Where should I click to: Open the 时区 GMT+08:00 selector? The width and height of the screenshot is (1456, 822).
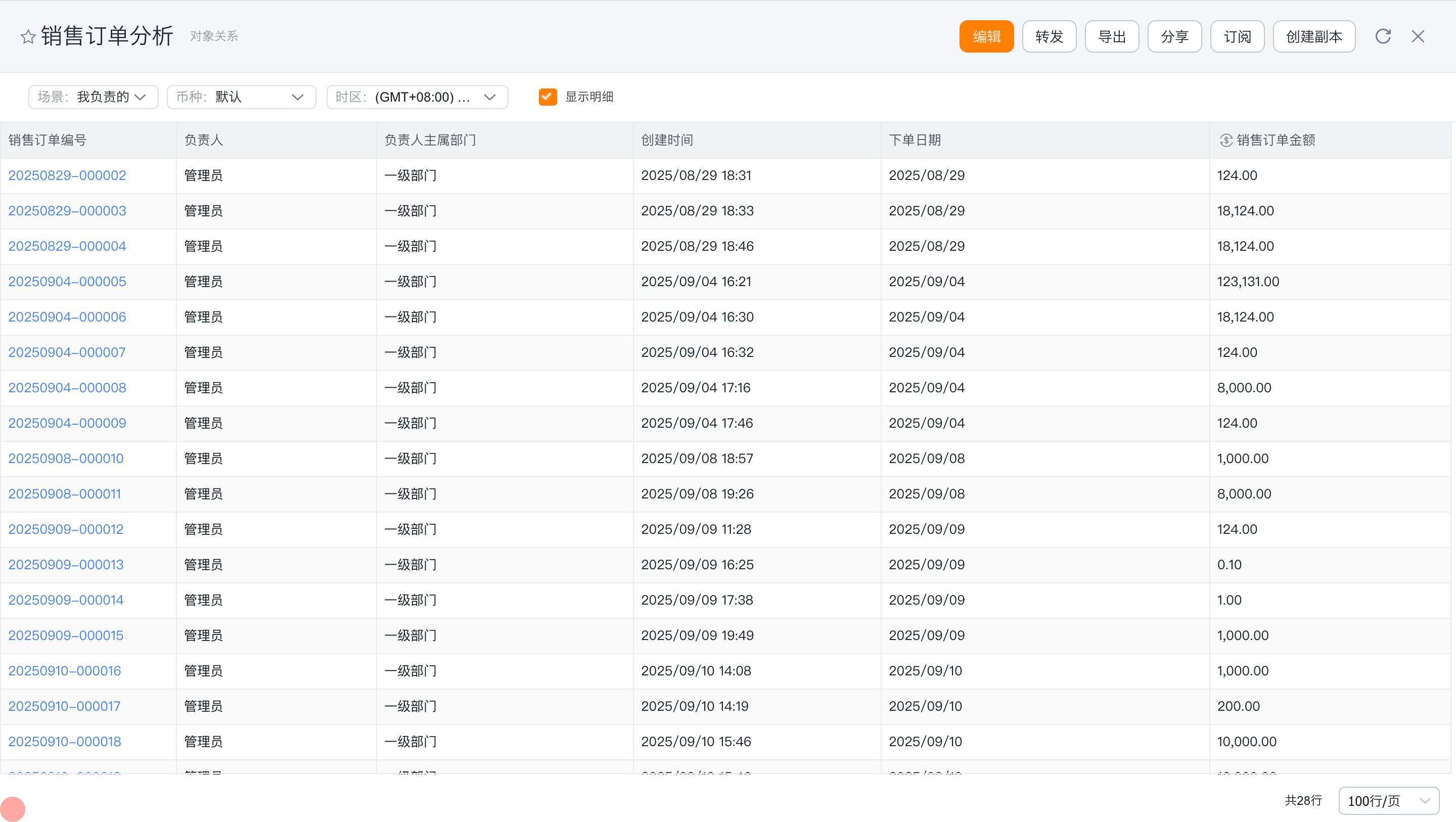click(x=417, y=97)
